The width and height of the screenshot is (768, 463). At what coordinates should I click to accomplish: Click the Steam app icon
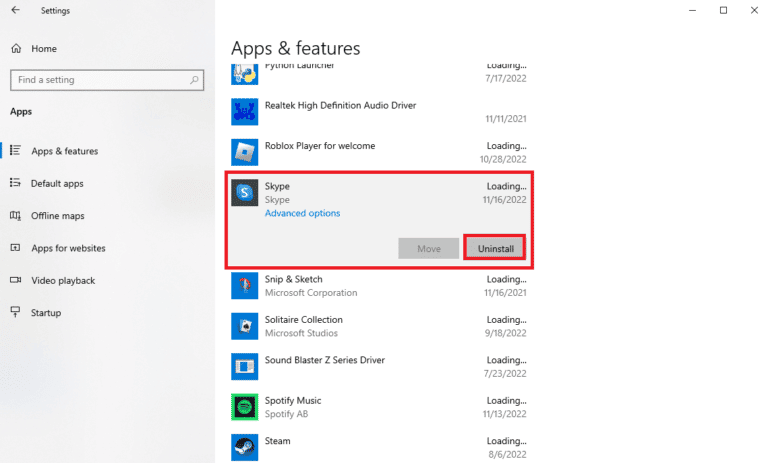coord(244,447)
